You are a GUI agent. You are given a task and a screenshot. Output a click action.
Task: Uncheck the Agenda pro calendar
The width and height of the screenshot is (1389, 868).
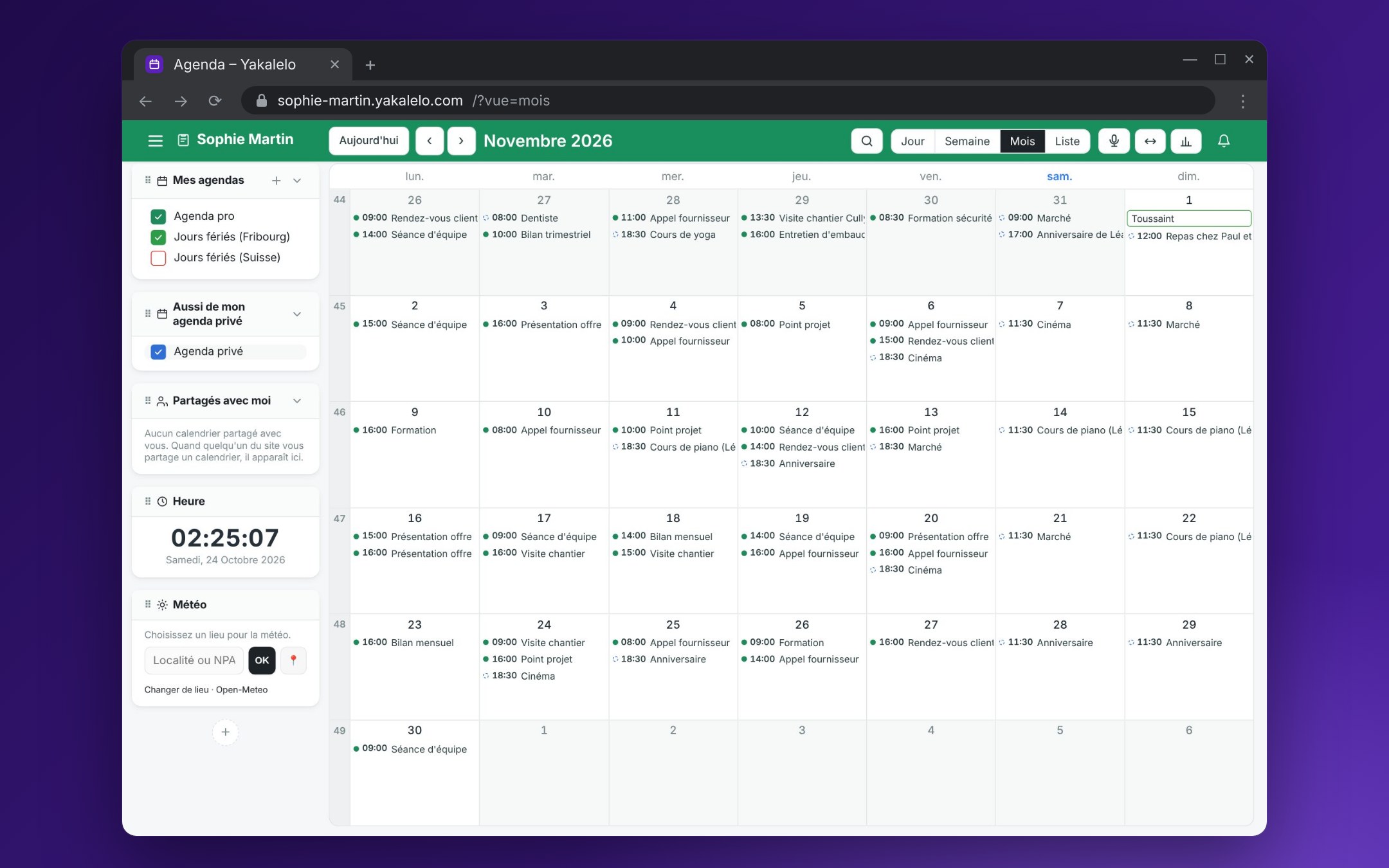pyautogui.click(x=158, y=216)
